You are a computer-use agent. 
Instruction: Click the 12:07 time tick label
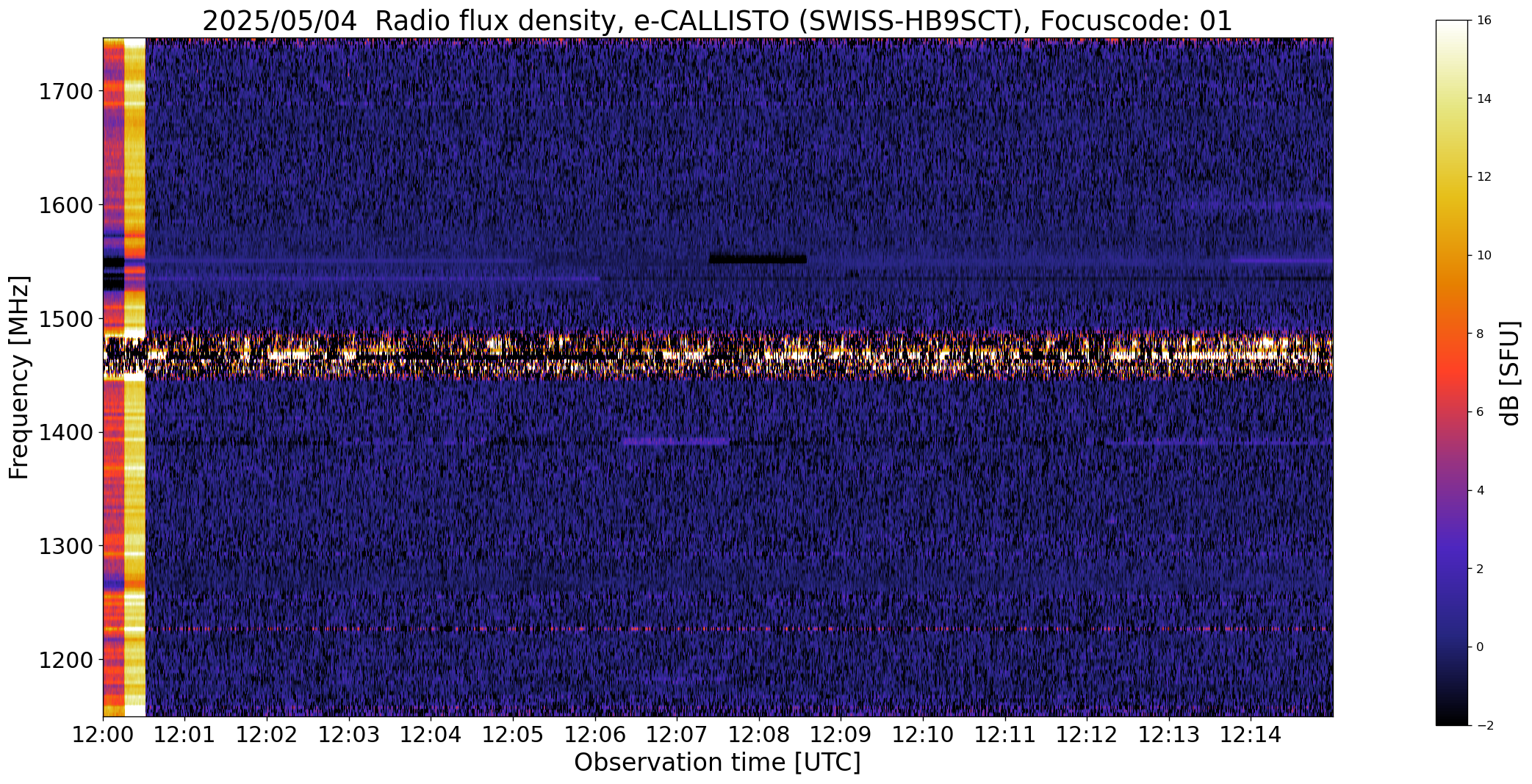coord(677,734)
